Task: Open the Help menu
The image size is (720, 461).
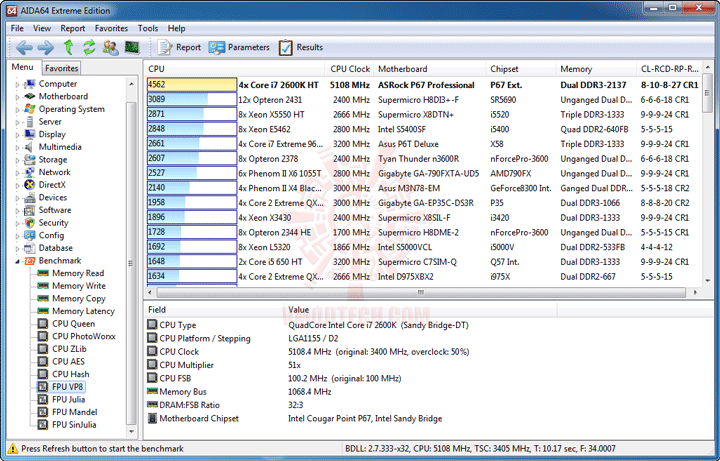Action: point(176,28)
